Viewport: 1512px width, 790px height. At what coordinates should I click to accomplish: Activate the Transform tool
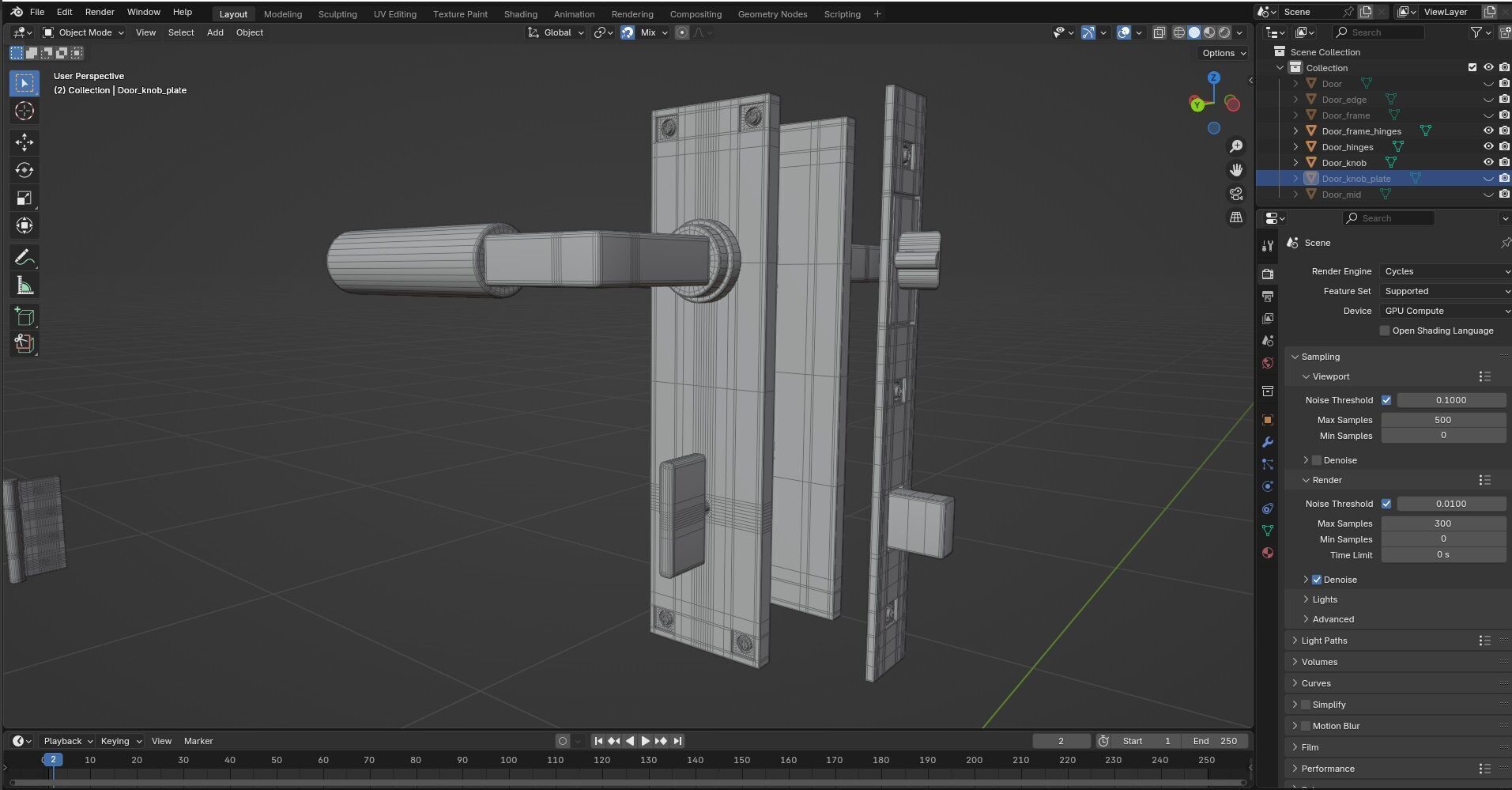tap(25, 226)
